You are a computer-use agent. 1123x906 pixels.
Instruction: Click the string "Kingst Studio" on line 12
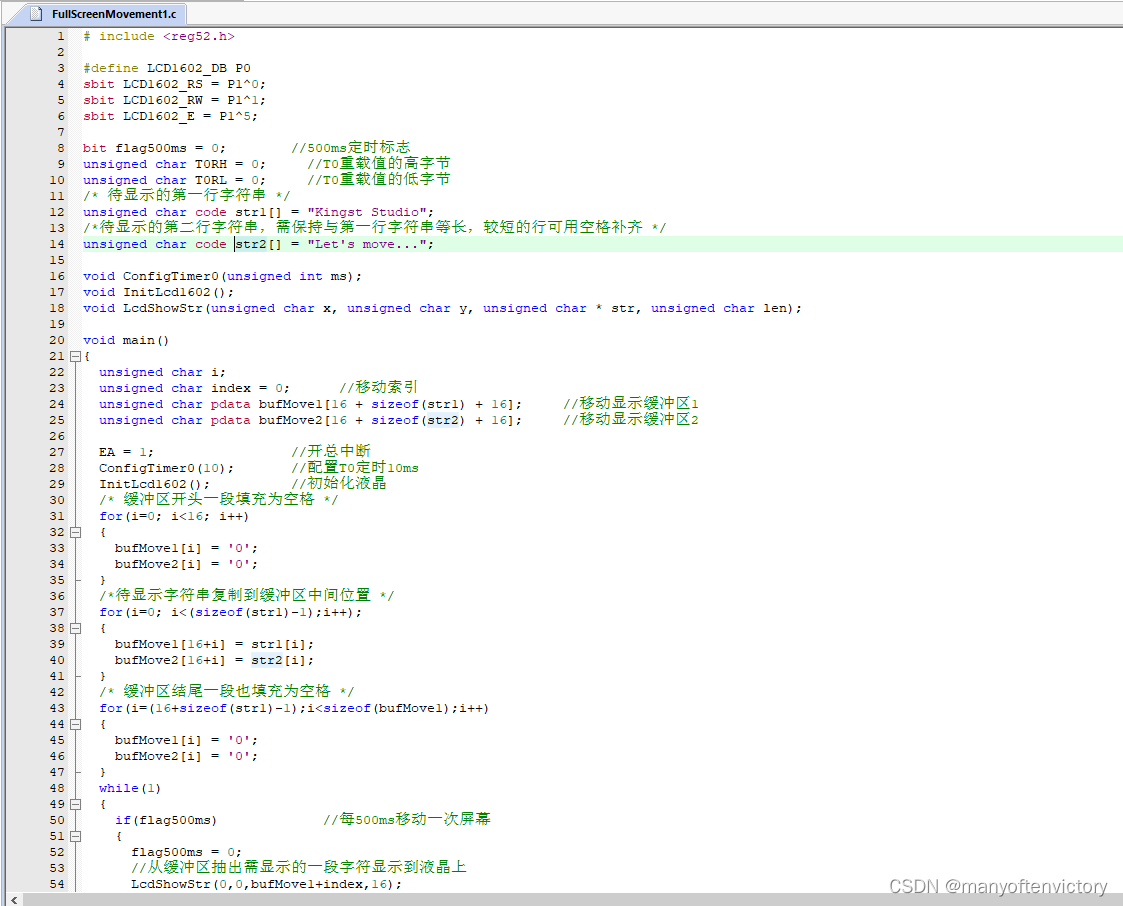(367, 212)
